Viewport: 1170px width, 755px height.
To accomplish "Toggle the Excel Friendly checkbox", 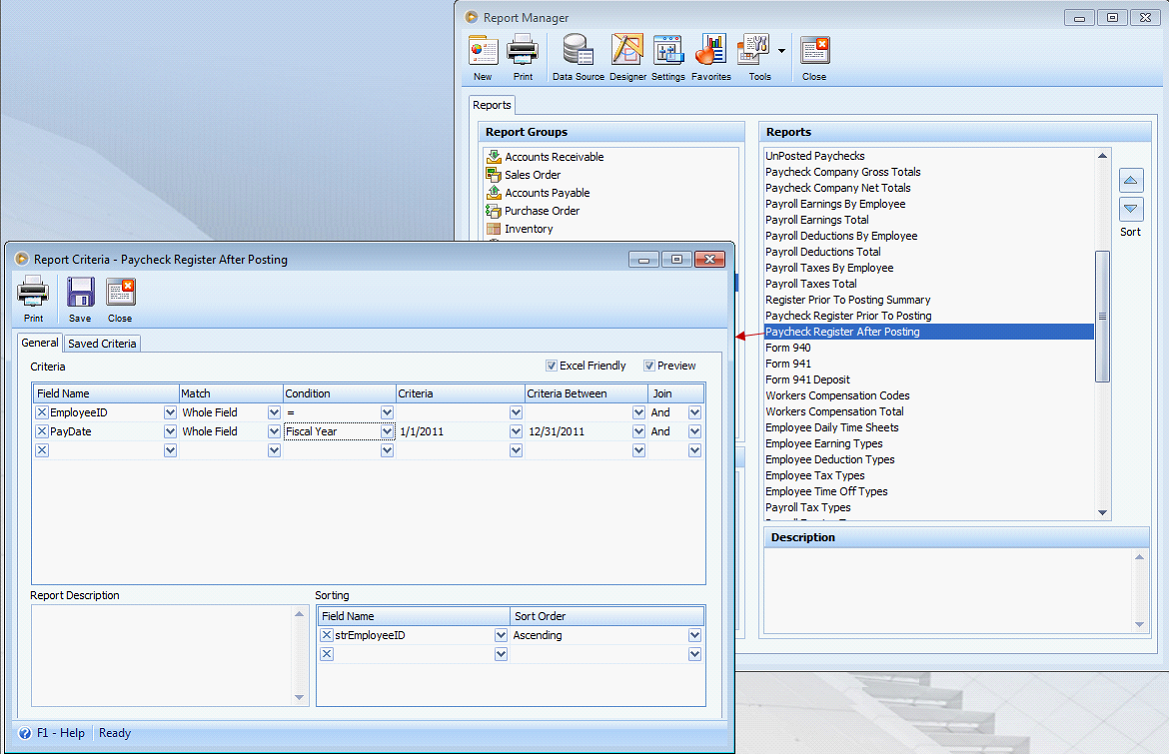I will 552,366.
